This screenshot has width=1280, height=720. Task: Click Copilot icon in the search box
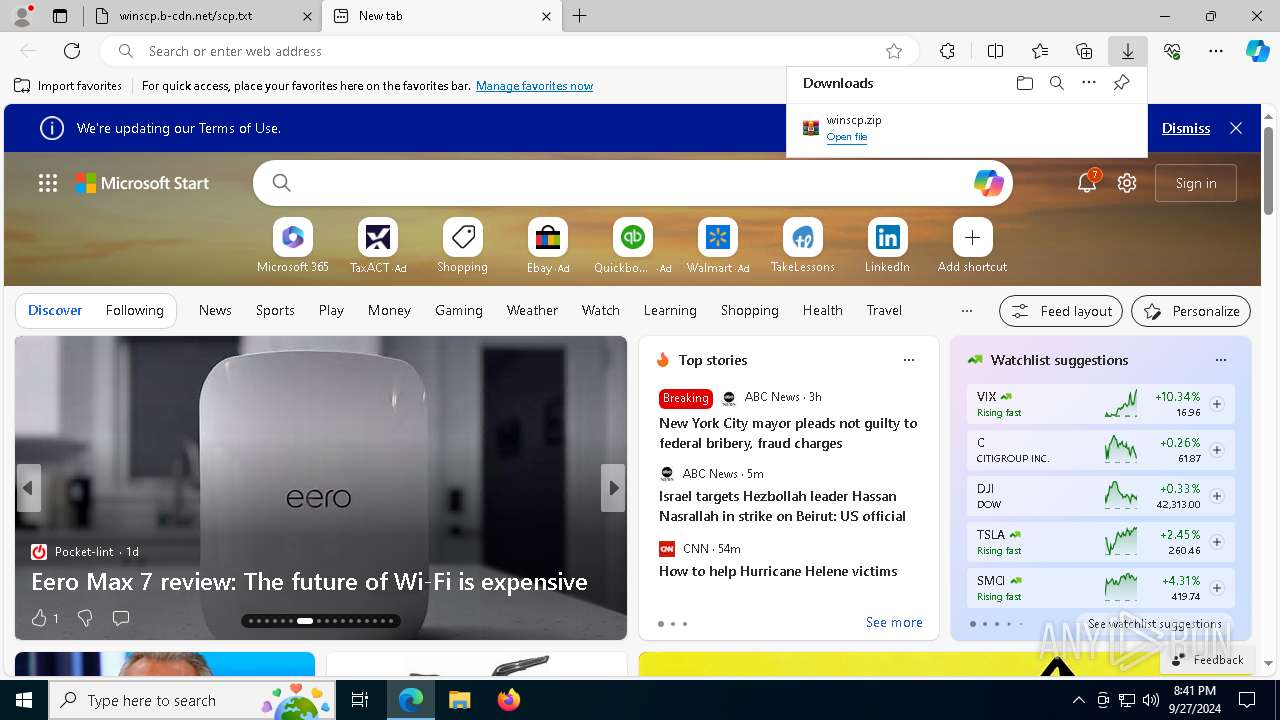[988, 183]
